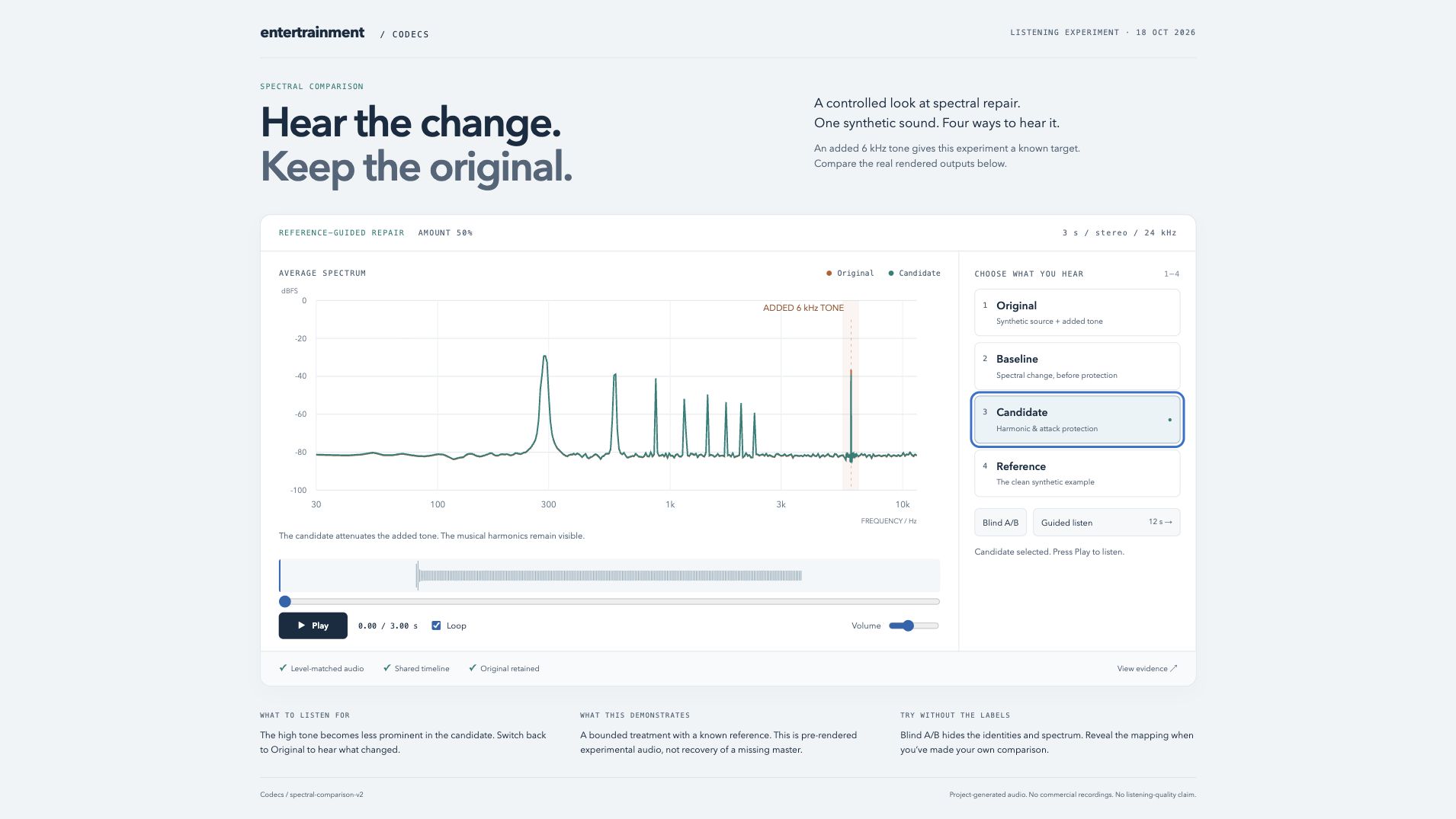Image resolution: width=1456 pixels, height=819 pixels.
Task: Open the CODECS breadcrumb
Action: [410, 34]
